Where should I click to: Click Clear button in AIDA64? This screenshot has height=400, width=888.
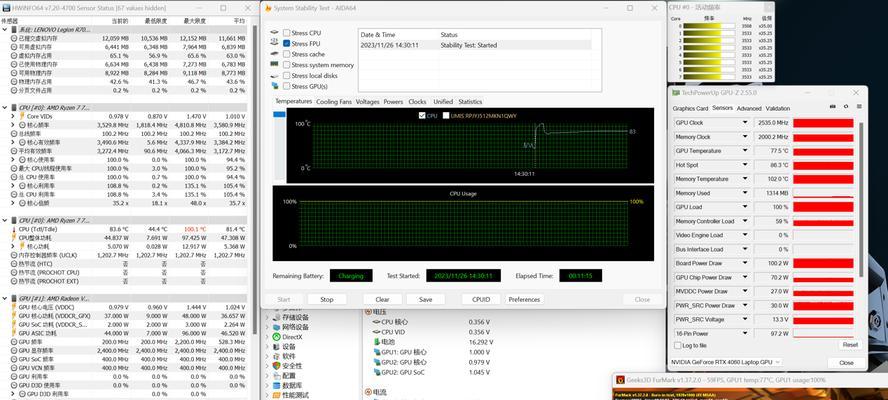coord(382,299)
